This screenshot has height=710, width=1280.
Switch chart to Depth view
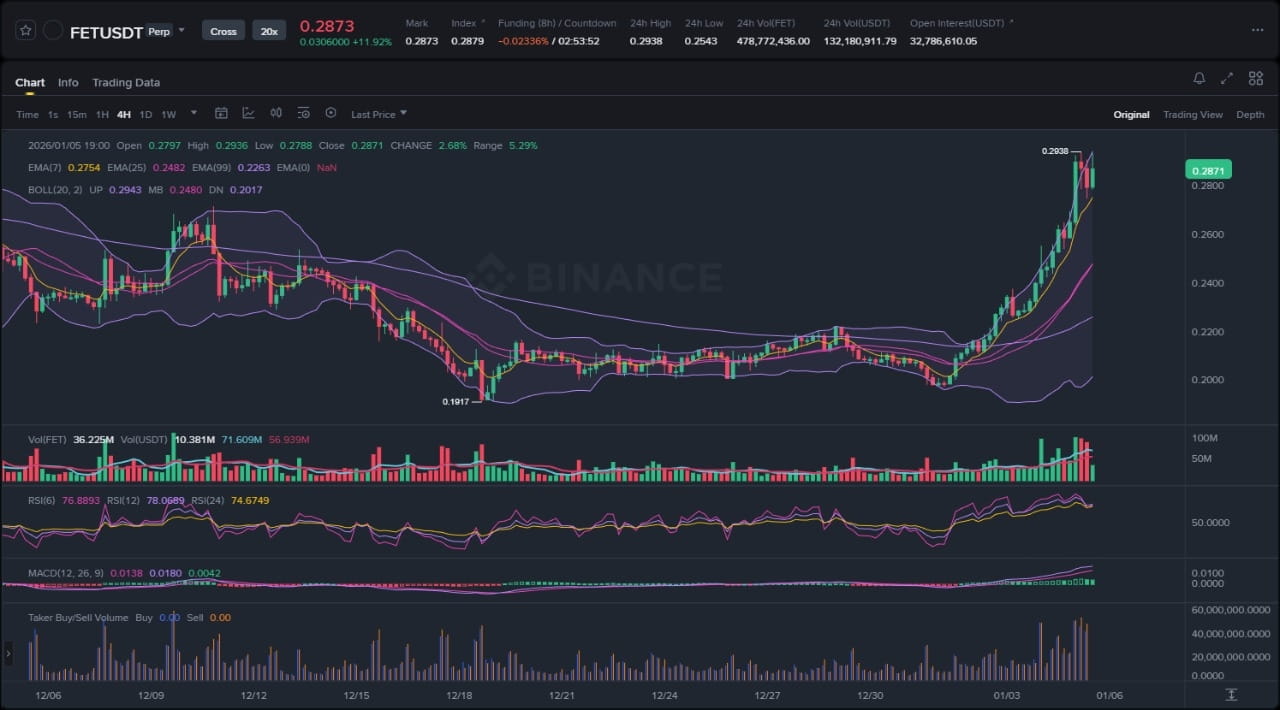(x=1250, y=115)
